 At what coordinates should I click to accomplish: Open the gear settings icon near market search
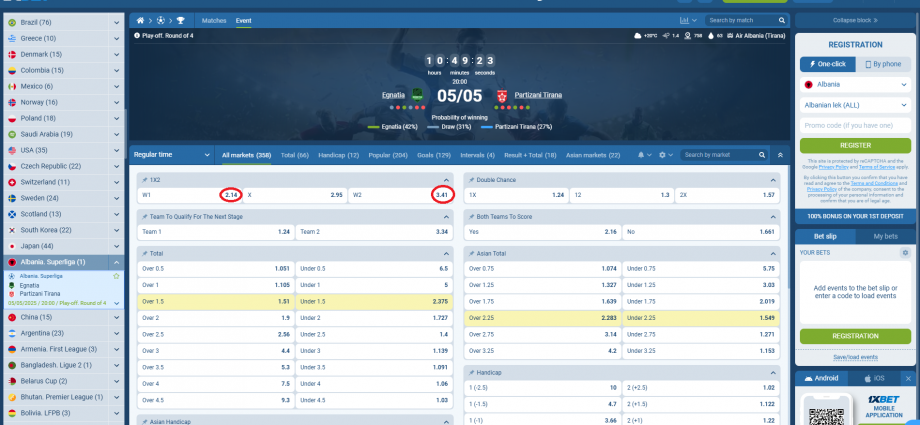click(x=665, y=155)
